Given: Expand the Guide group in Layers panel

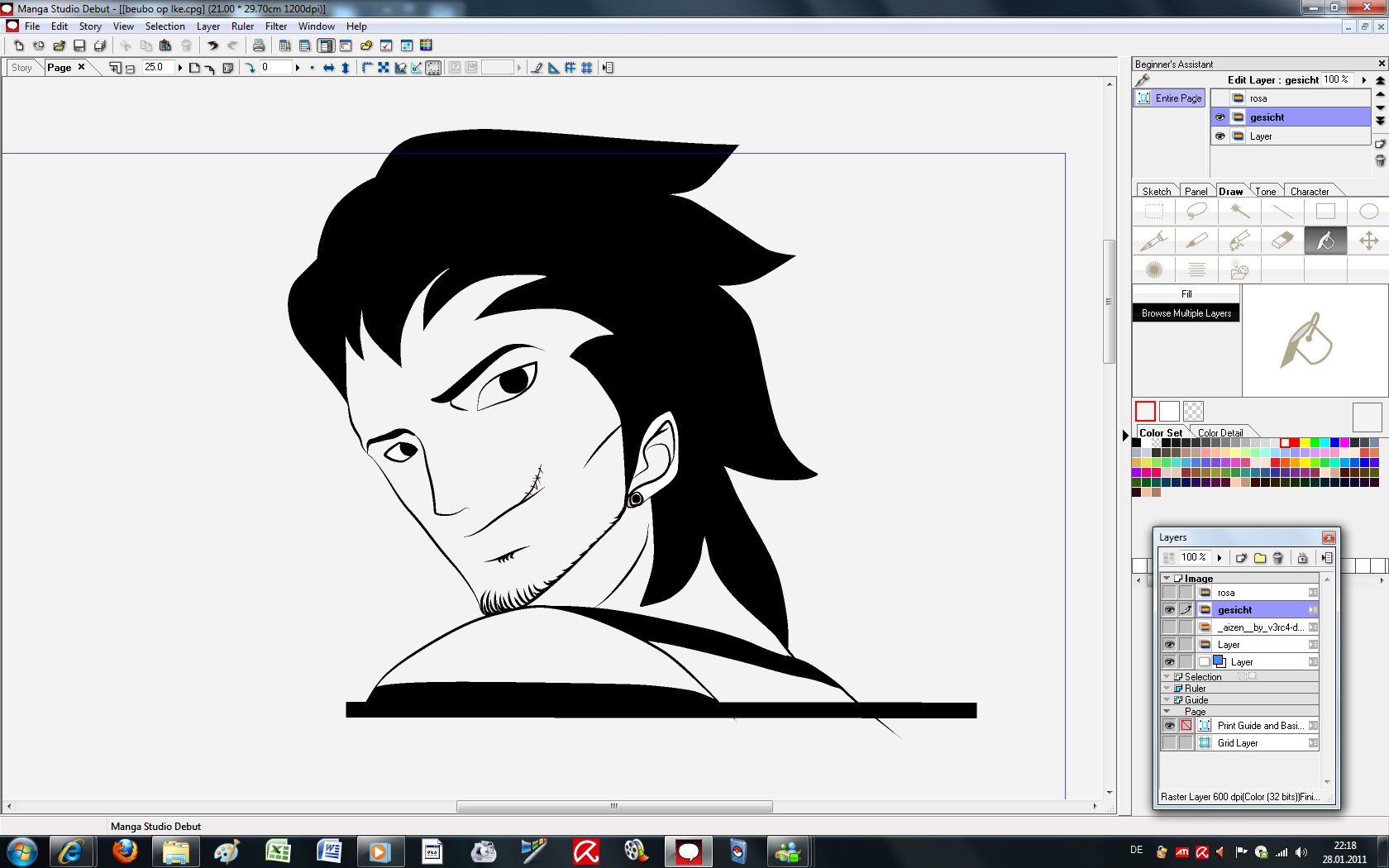Looking at the screenshot, I should click(1167, 699).
